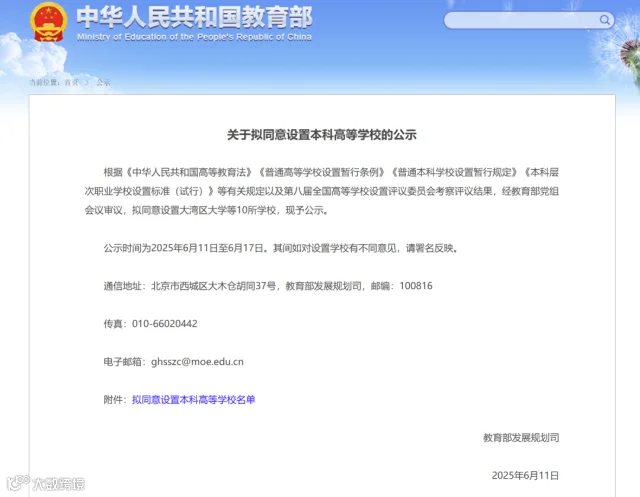The width and height of the screenshot is (640, 497).
Task: Click the postal code 100816
Action: tap(416, 286)
